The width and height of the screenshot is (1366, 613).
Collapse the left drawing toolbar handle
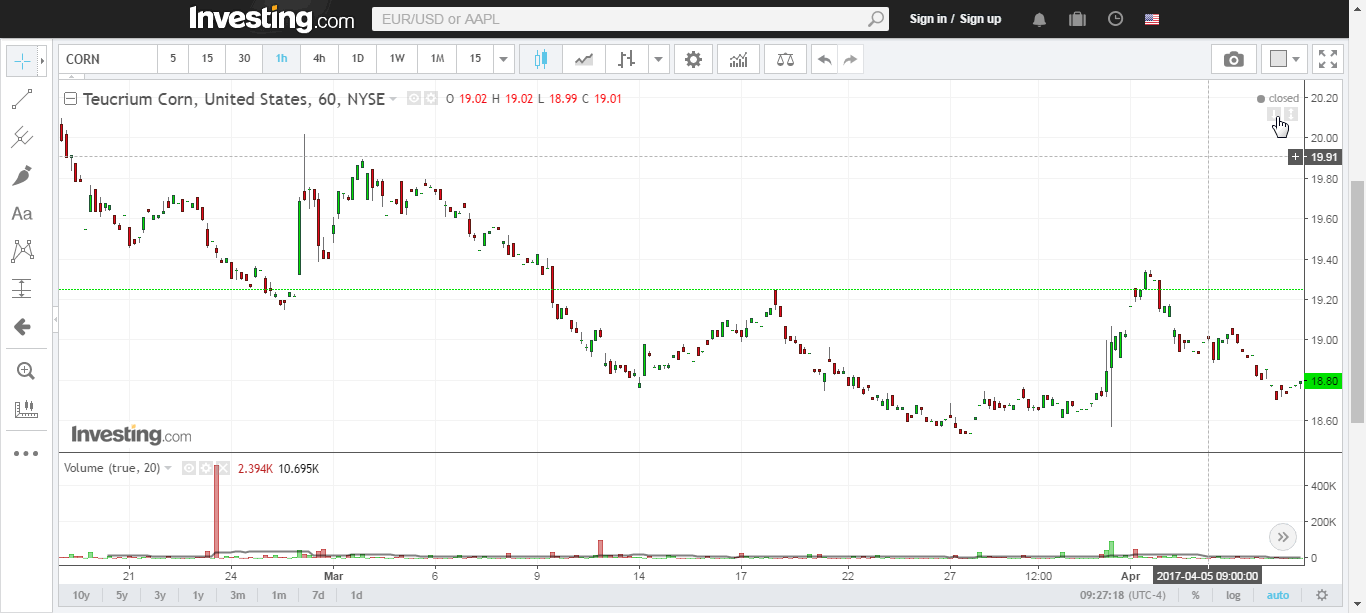coord(55,320)
